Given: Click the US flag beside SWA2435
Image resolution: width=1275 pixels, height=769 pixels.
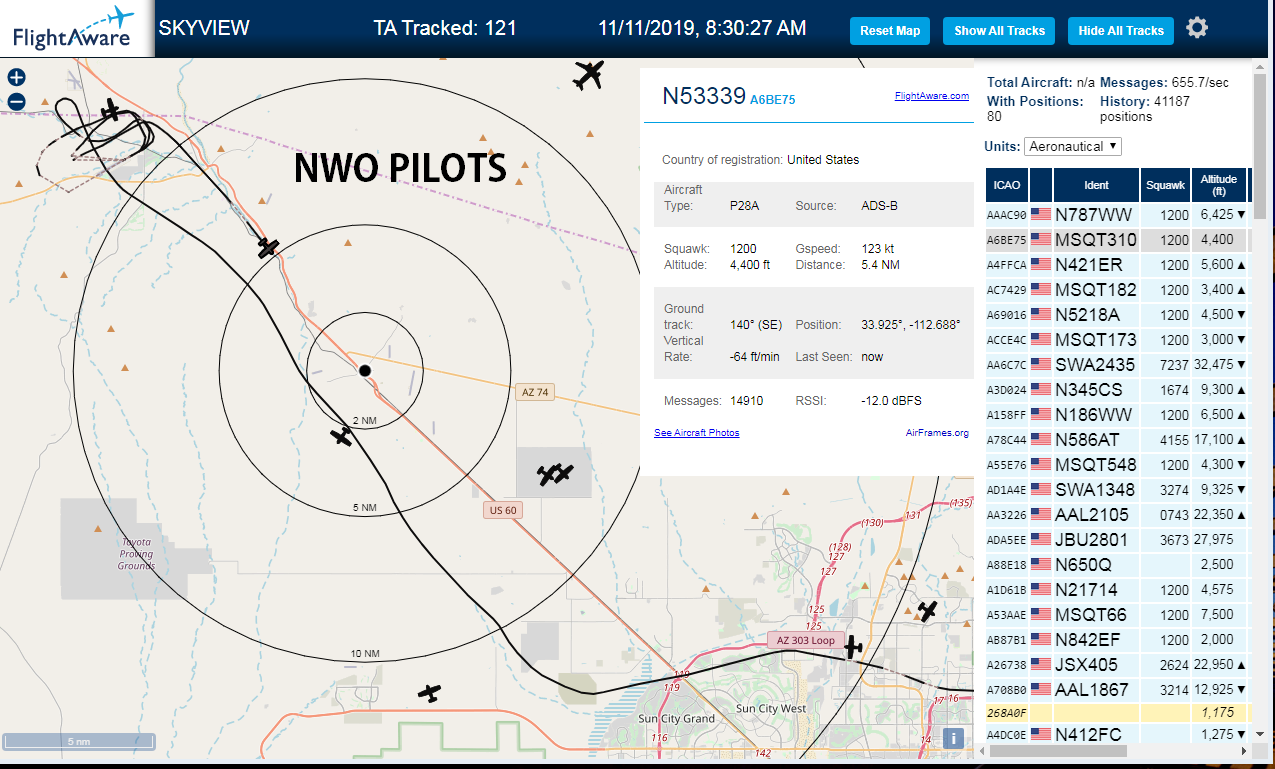Looking at the screenshot, I should click(1041, 364).
